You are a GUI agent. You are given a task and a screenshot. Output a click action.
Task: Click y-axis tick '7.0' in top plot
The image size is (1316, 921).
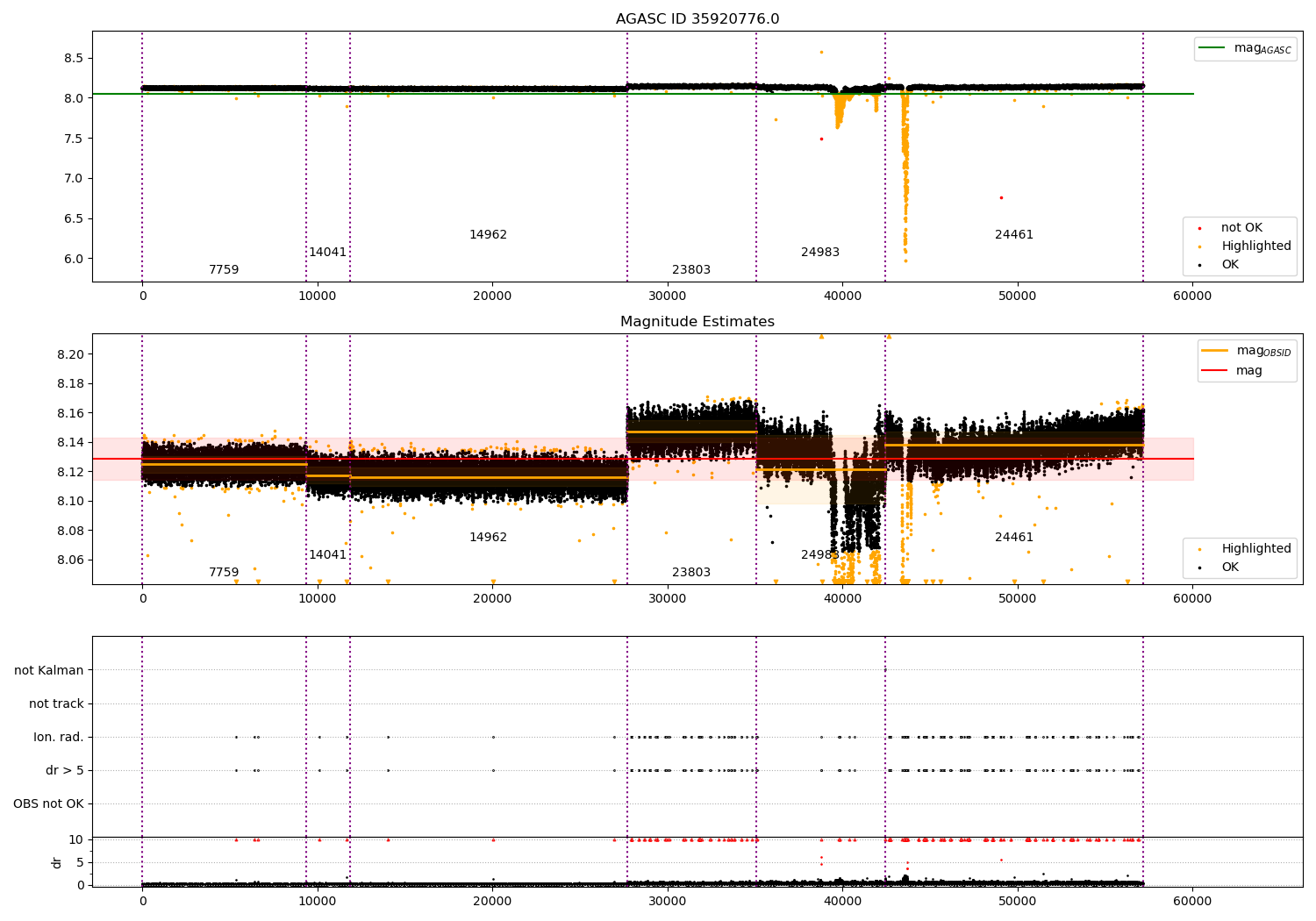74,179
